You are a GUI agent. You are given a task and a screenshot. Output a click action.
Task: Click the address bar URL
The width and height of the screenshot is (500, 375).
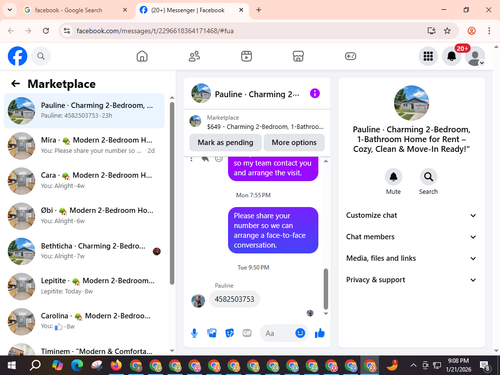[x=155, y=31]
